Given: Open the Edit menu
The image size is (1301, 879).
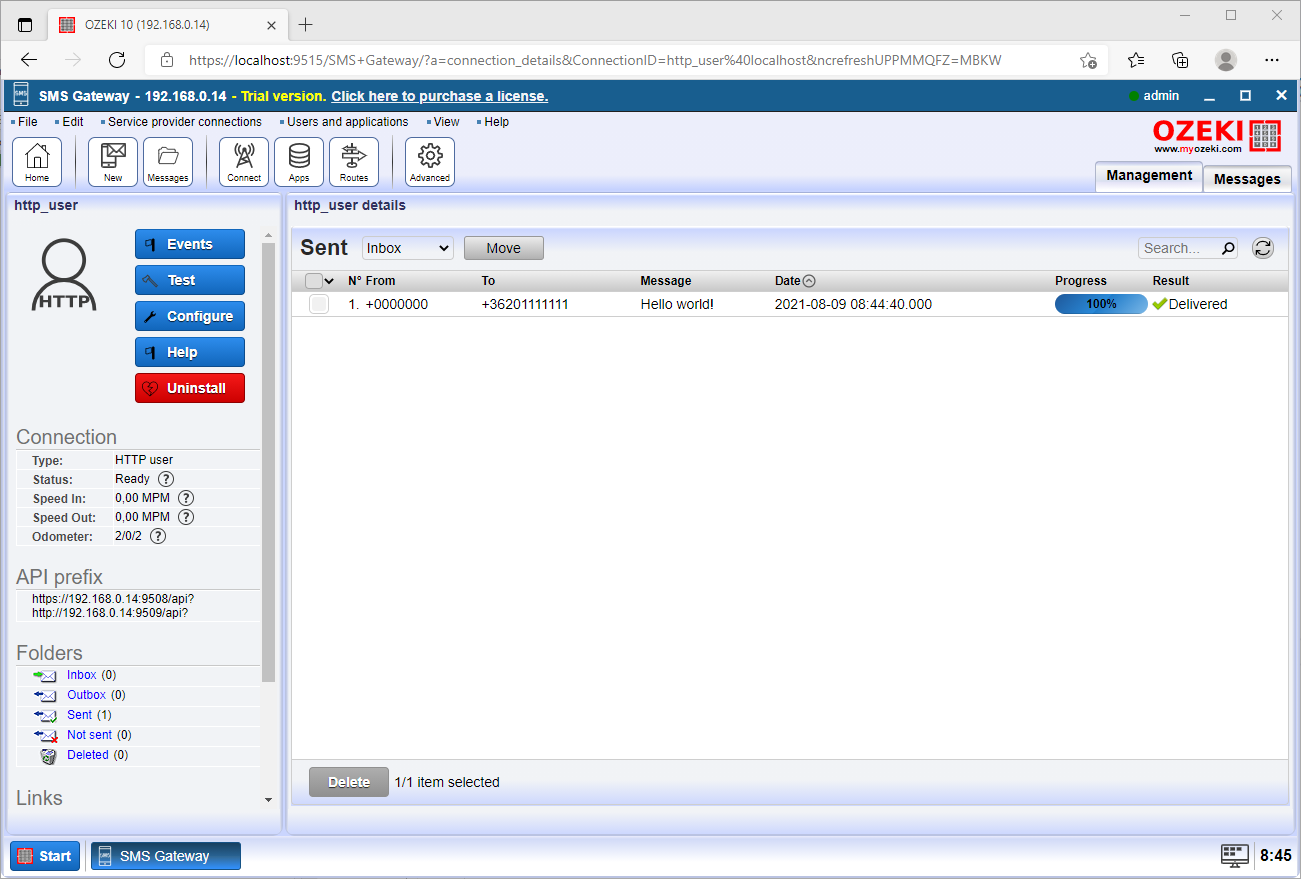Looking at the screenshot, I should click(x=72, y=122).
